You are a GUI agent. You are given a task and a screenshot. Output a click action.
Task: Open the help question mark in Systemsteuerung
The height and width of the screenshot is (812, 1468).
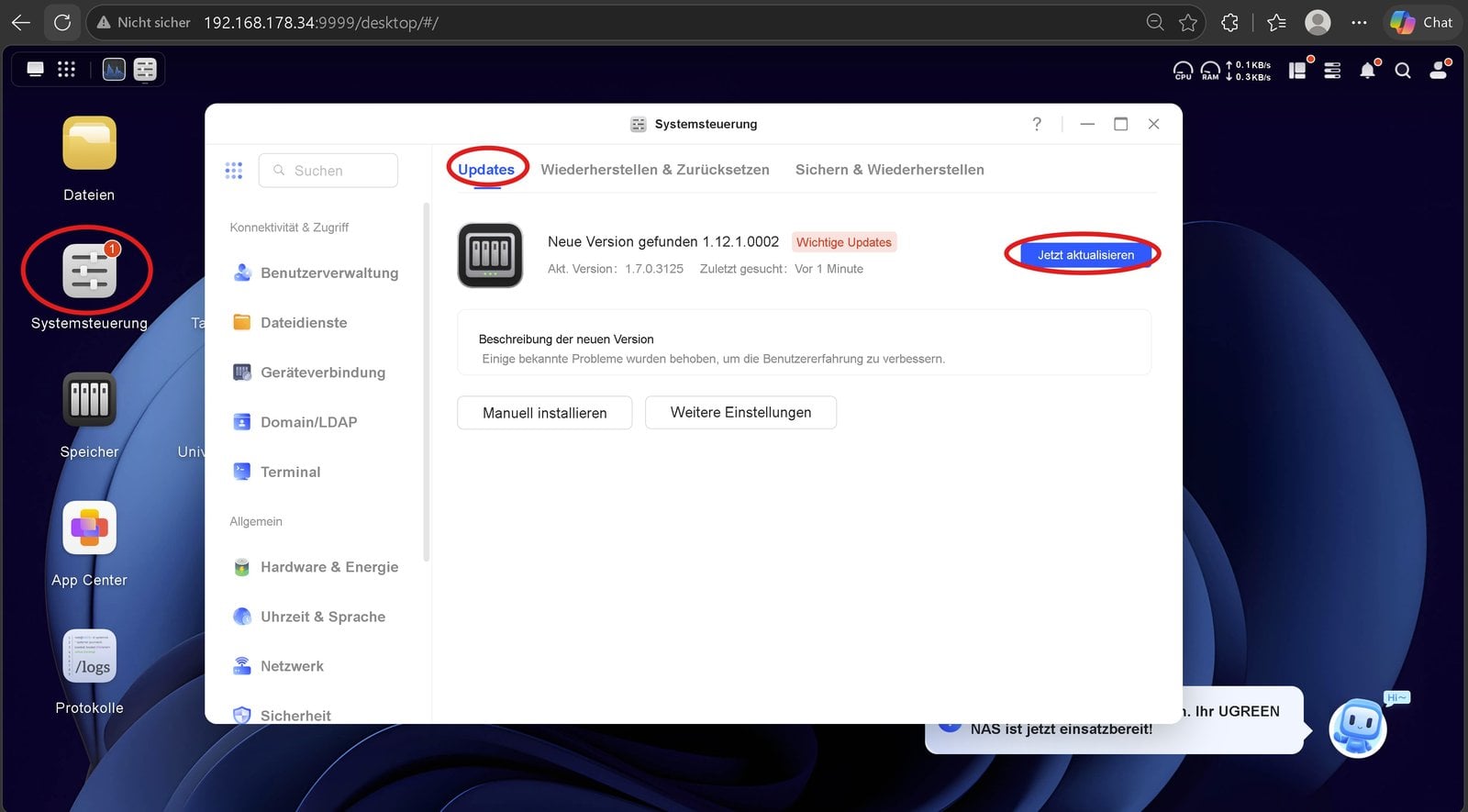click(x=1037, y=124)
